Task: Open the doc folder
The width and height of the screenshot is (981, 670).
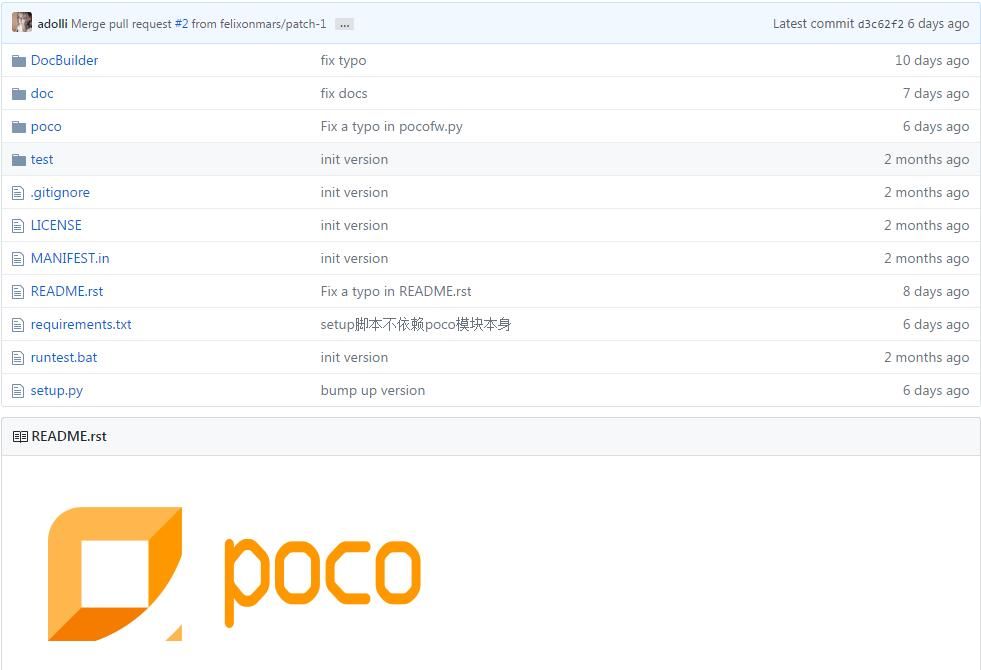Action: (x=42, y=93)
